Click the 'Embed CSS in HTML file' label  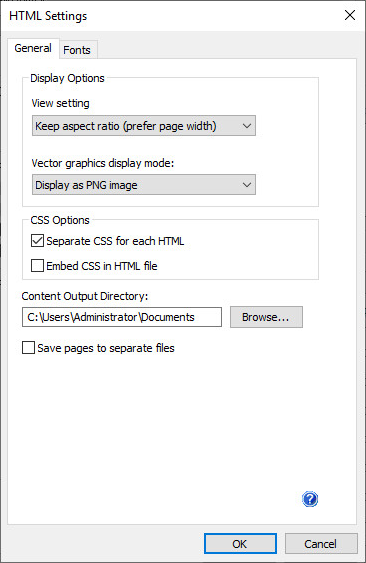tap(102, 266)
